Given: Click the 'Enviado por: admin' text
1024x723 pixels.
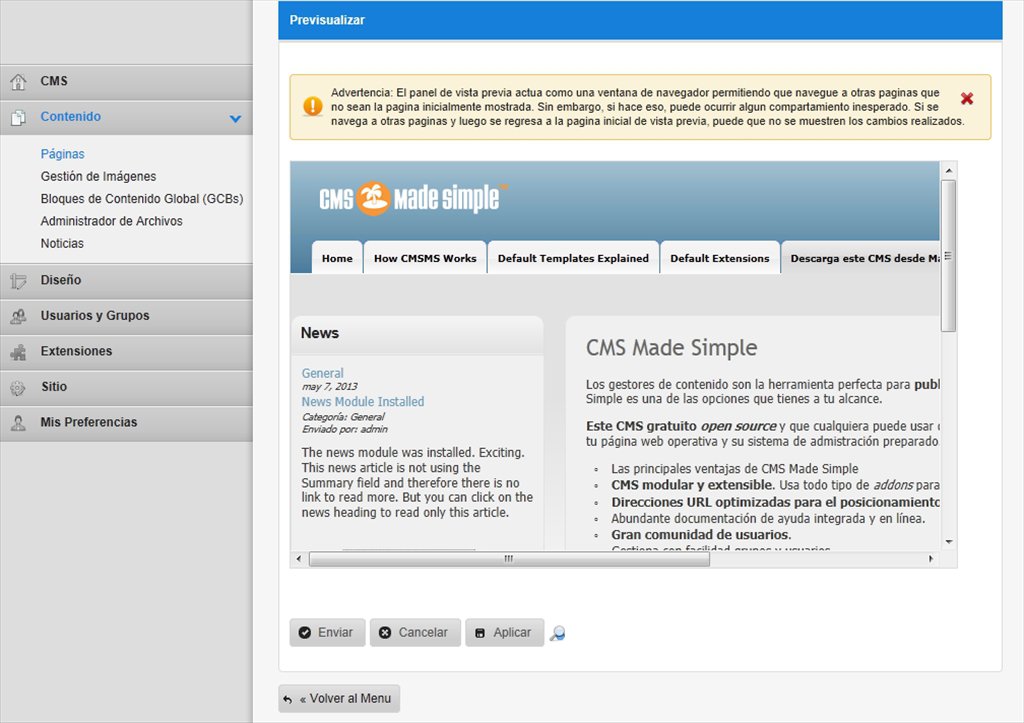Looking at the screenshot, I should coord(344,430).
